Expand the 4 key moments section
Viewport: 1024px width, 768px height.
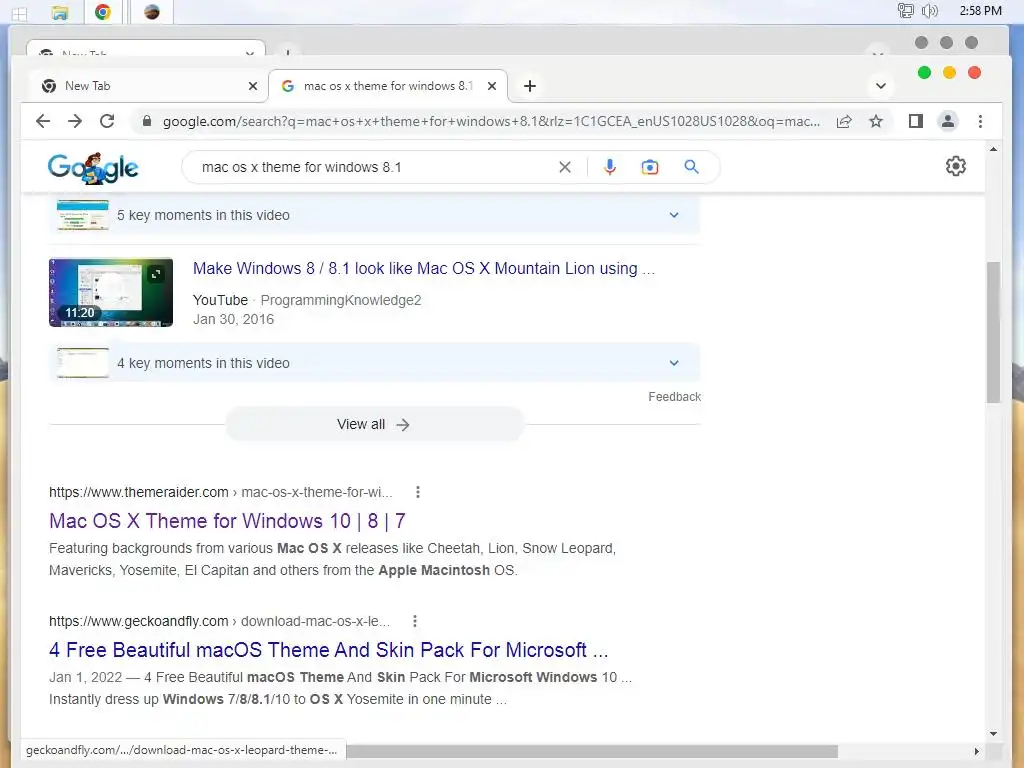pos(374,363)
